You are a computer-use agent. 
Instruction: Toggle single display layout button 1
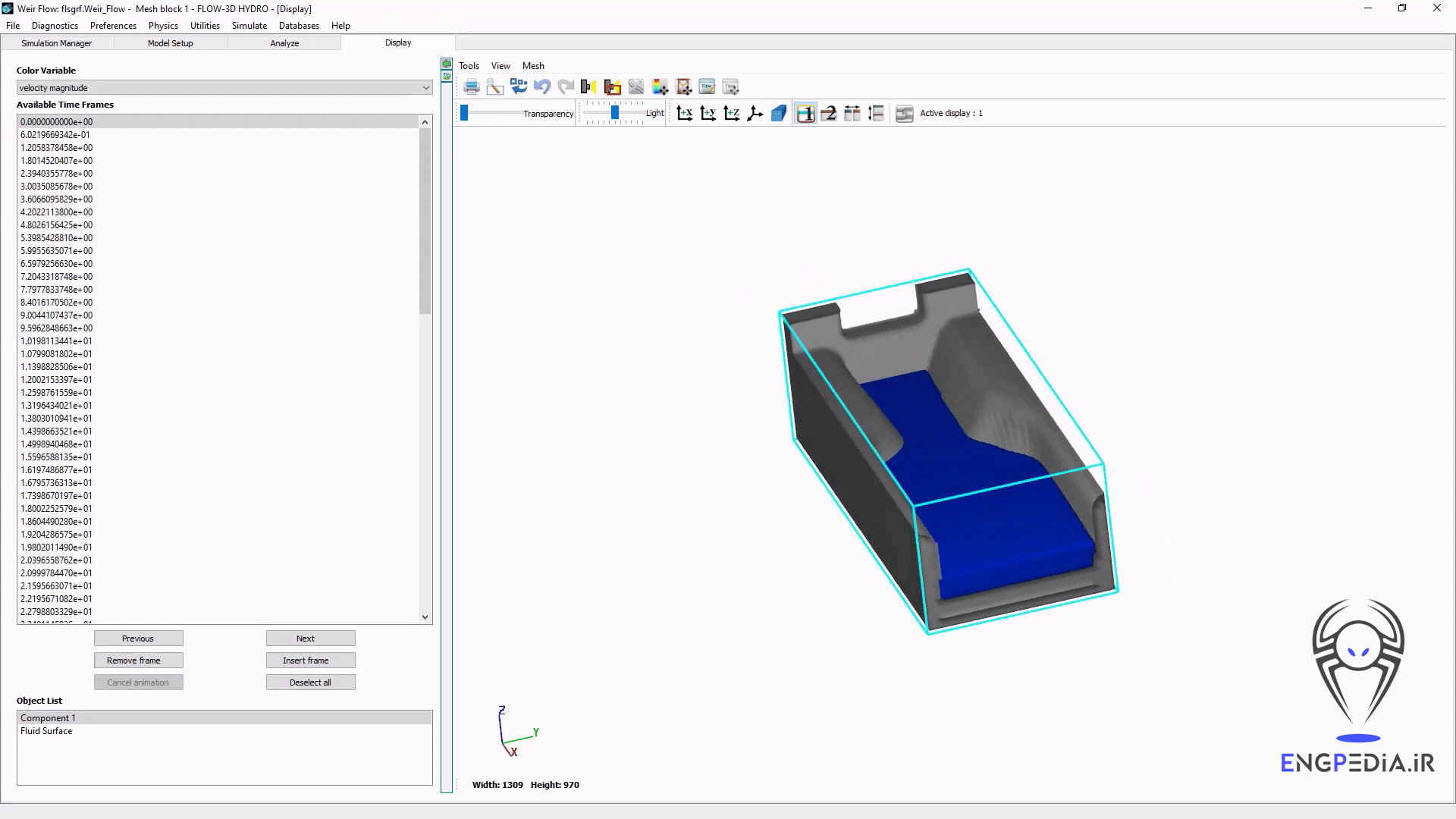pos(805,114)
